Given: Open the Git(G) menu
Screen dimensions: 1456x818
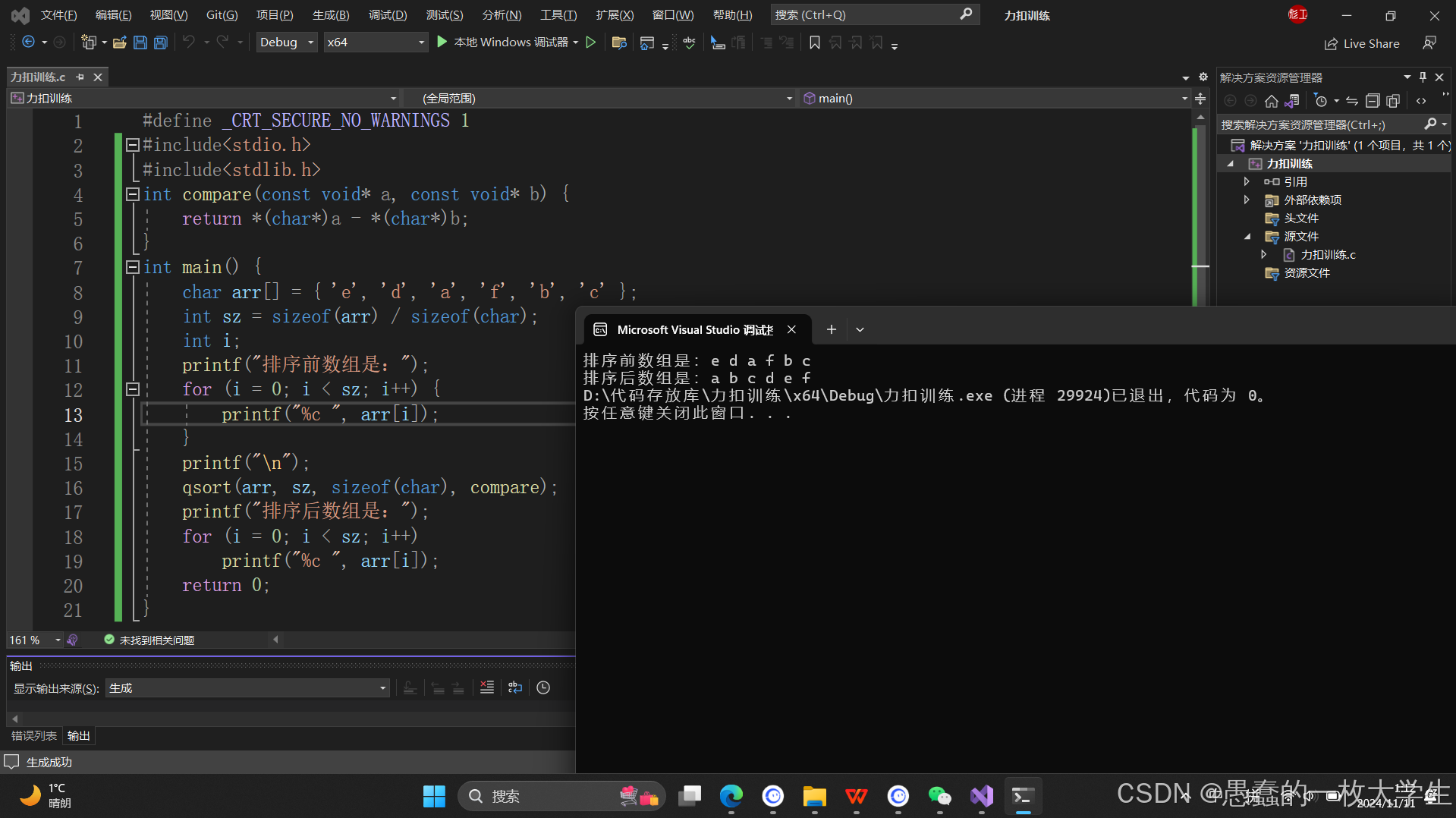Looking at the screenshot, I should tap(222, 14).
